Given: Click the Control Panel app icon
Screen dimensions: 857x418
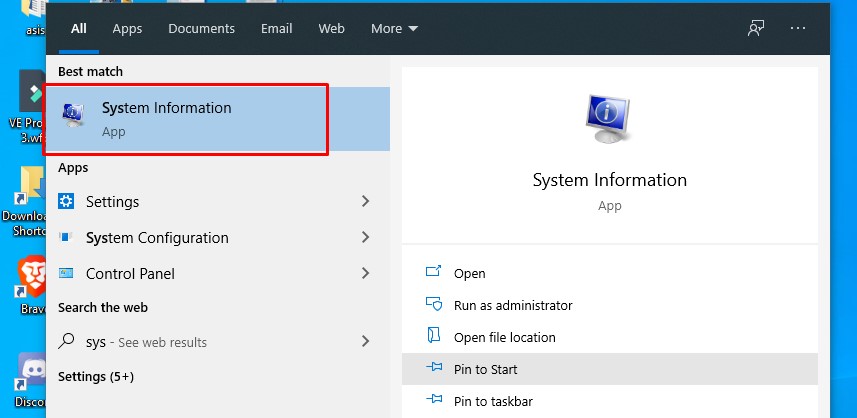Looking at the screenshot, I should (67, 273).
